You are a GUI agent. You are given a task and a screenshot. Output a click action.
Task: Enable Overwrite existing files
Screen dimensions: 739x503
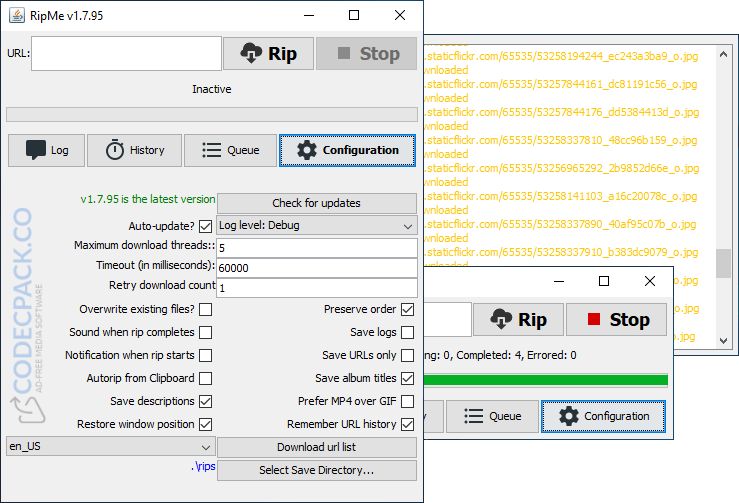coord(205,310)
